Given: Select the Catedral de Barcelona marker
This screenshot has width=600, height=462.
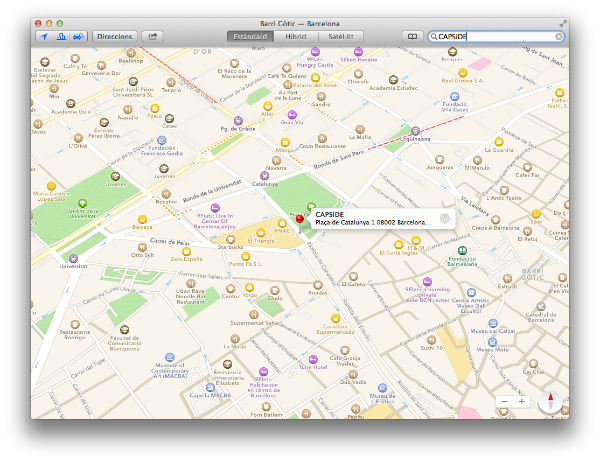Looking at the screenshot, I should (x=541, y=306).
